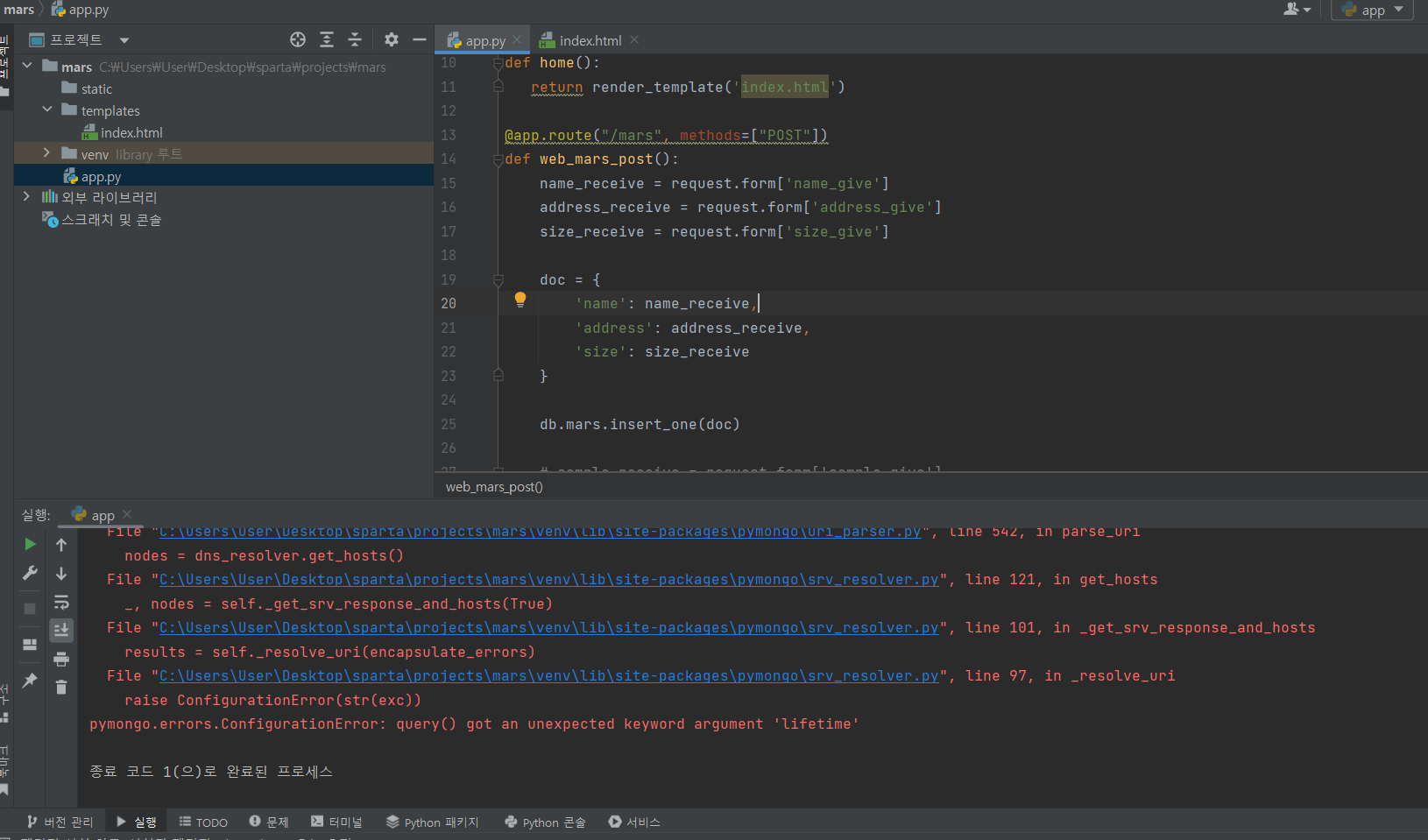
Task: Click web_mars_post() editor breadcrumb
Action: (494, 486)
